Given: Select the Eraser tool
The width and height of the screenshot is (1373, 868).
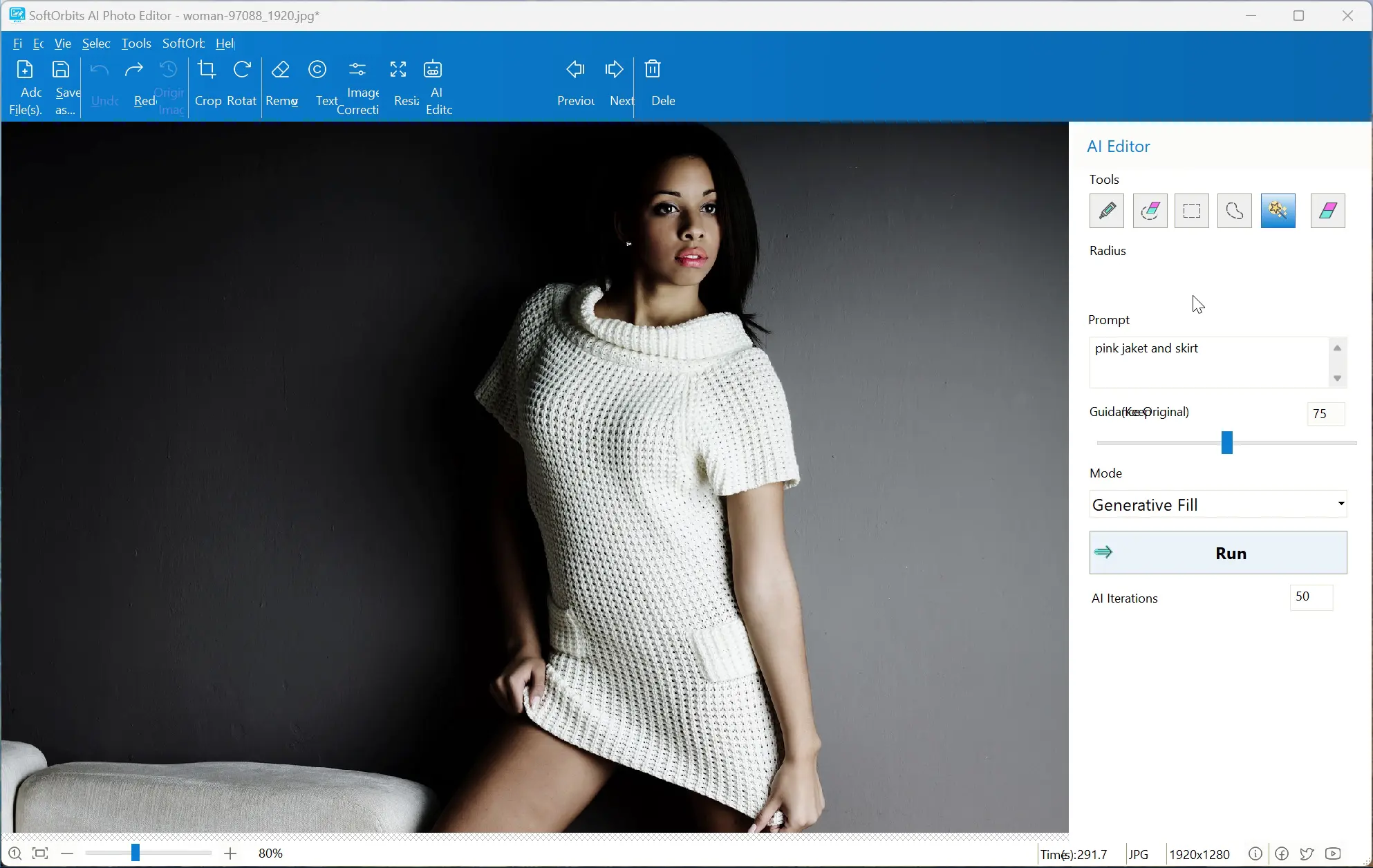Looking at the screenshot, I should pos(1328,210).
